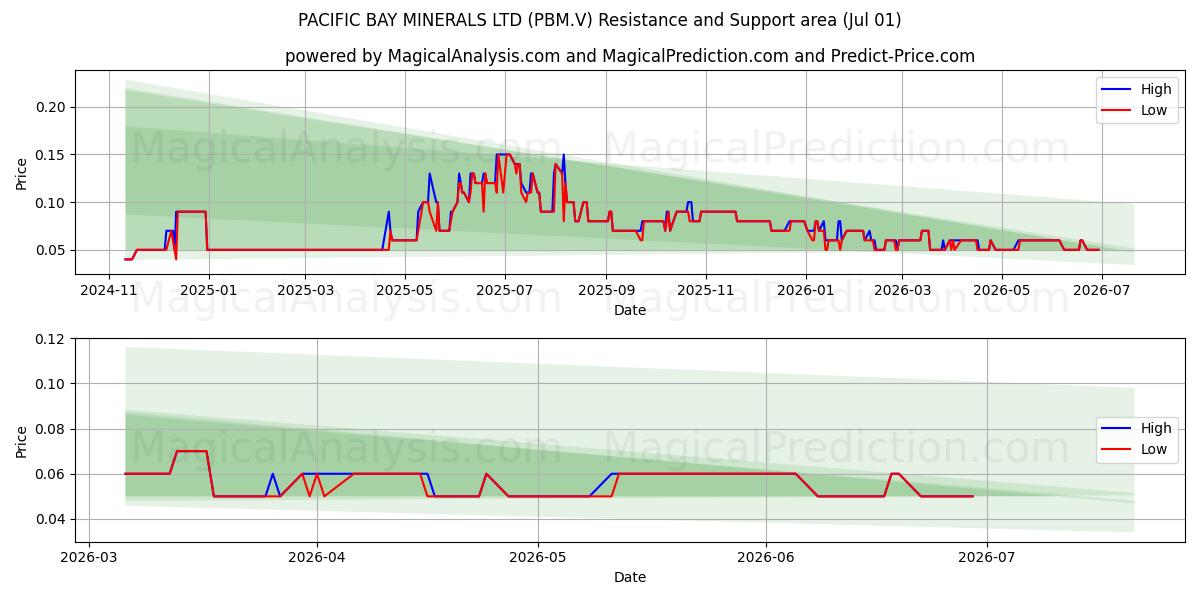Click the bottom chart's 'Date' axis label
The height and width of the screenshot is (600, 1200).
click(630, 577)
